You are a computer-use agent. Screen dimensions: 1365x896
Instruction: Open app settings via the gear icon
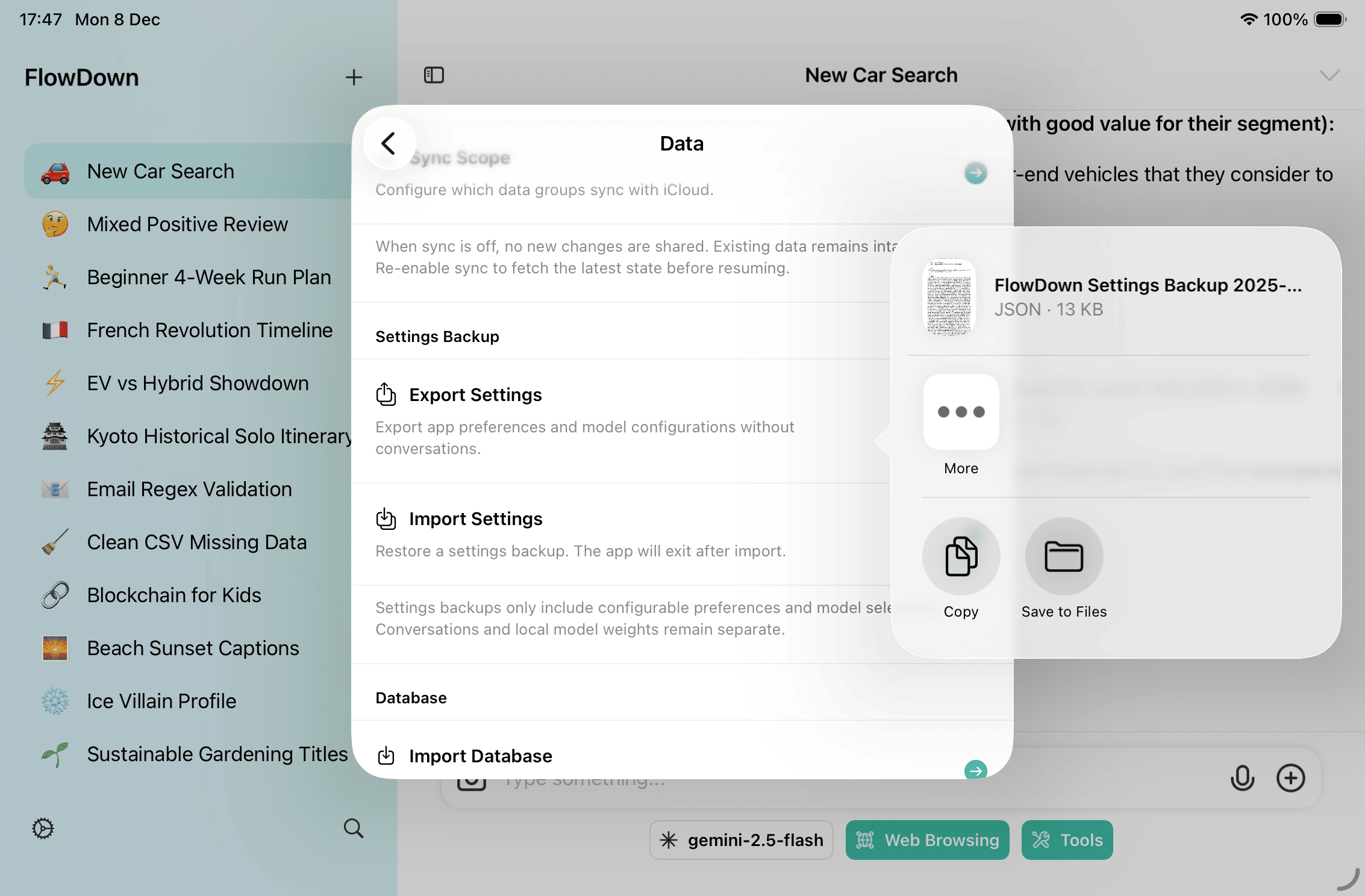pyautogui.click(x=42, y=829)
